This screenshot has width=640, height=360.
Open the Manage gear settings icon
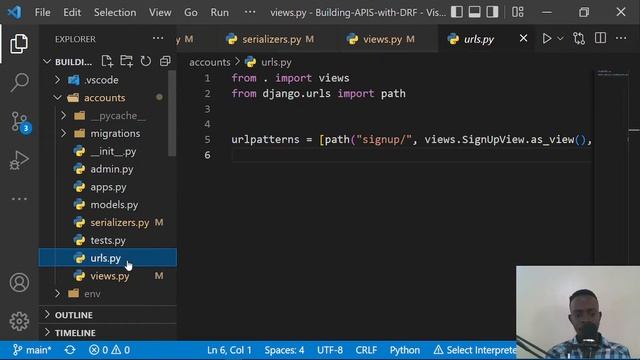(19, 322)
